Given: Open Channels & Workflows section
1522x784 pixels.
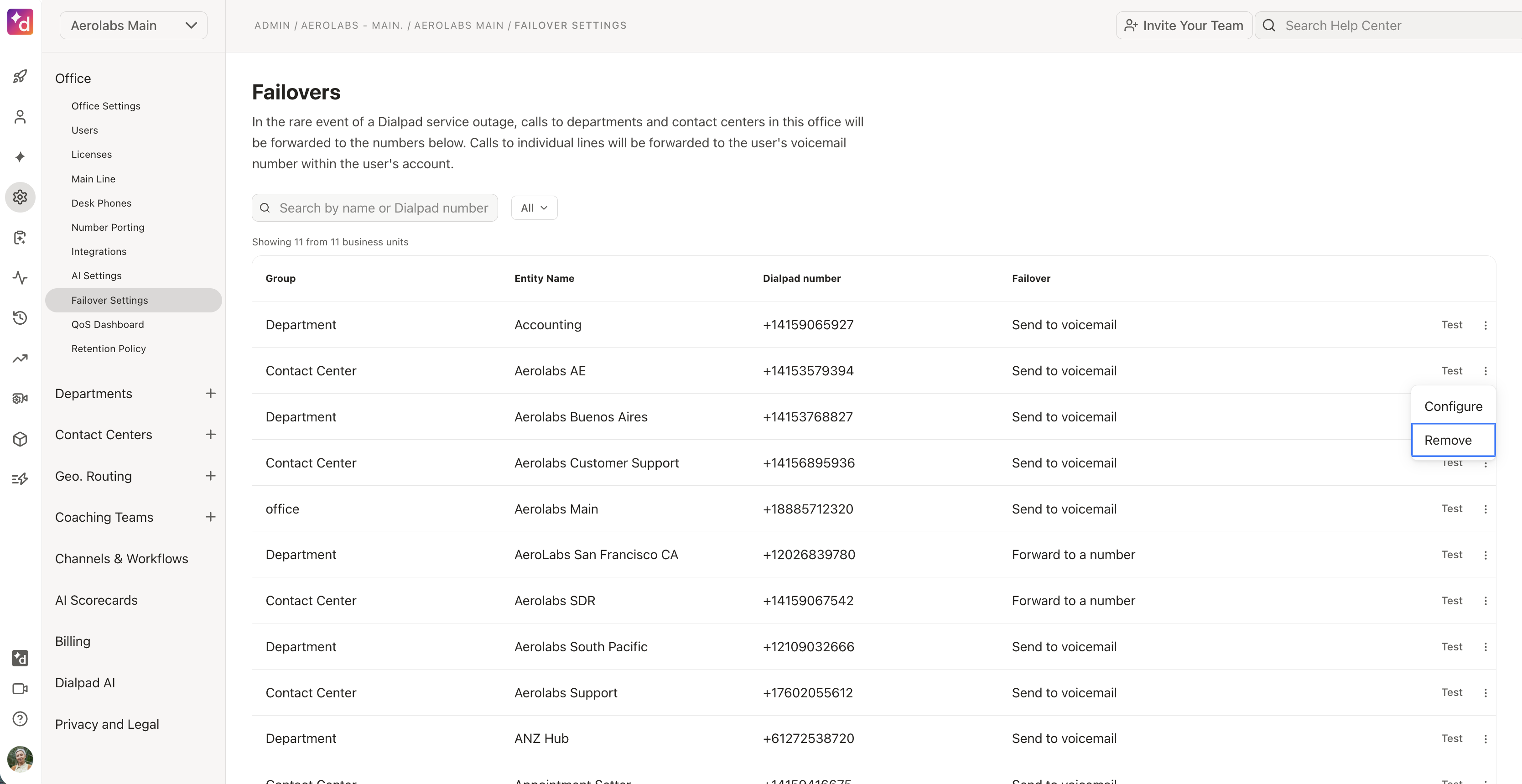Looking at the screenshot, I should tap(121, 559).
